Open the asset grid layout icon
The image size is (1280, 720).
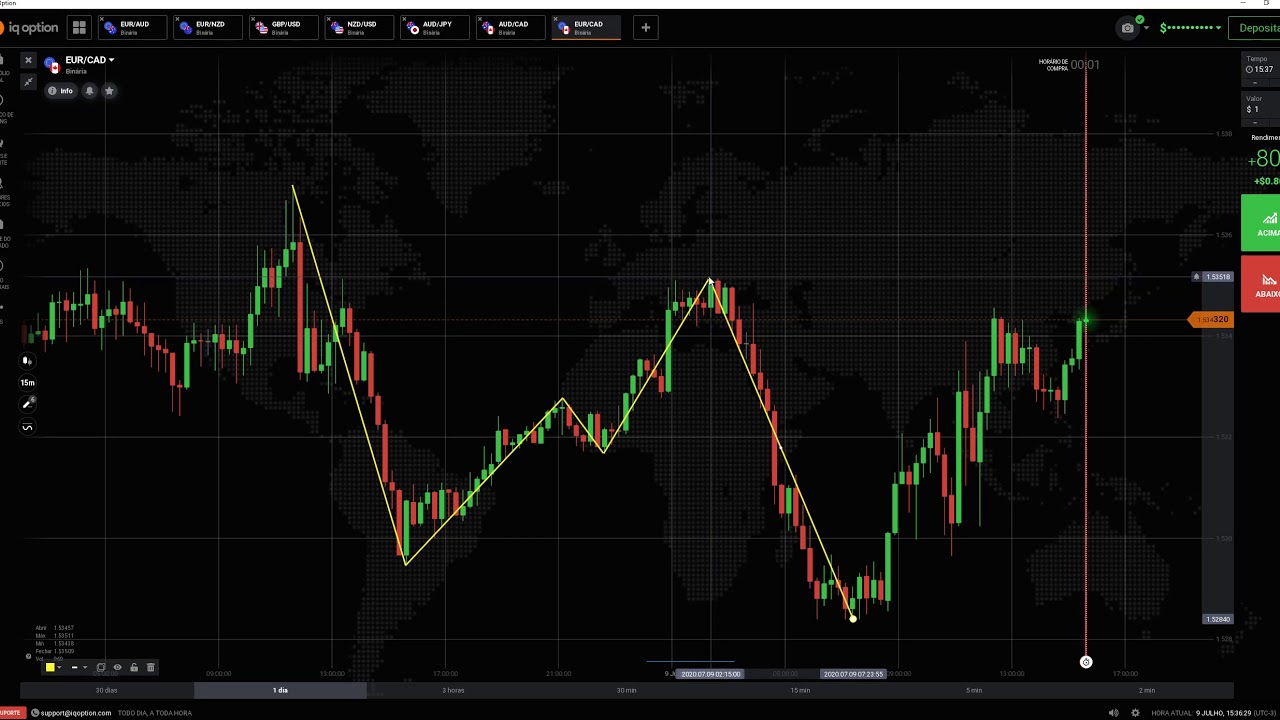79,28
